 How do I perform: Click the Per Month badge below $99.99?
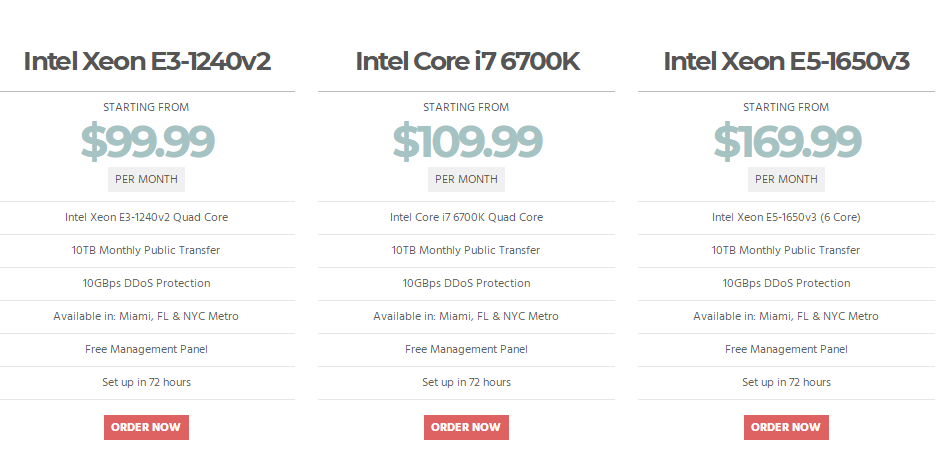[146, 179]
